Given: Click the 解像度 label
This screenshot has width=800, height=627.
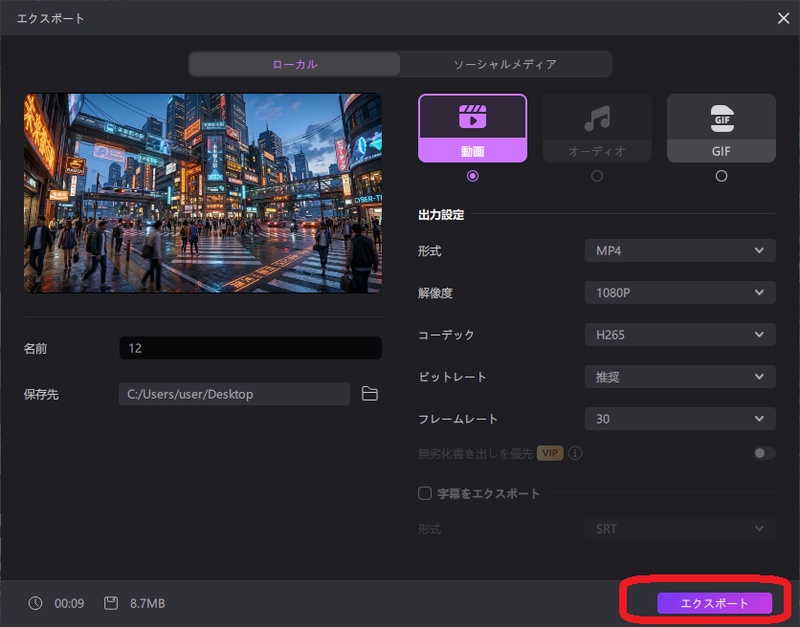Looking at the screenshot, I should tap(435, 293).
